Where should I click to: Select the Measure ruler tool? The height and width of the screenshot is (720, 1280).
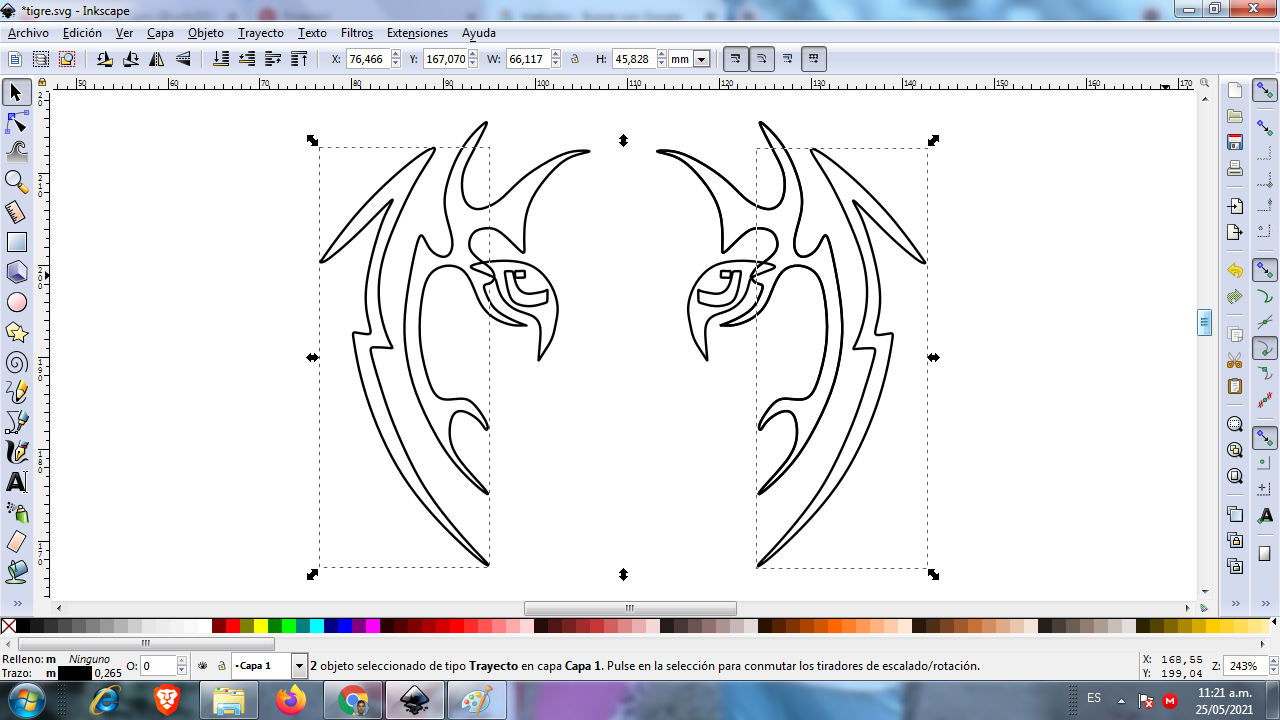tap(16, 212)
